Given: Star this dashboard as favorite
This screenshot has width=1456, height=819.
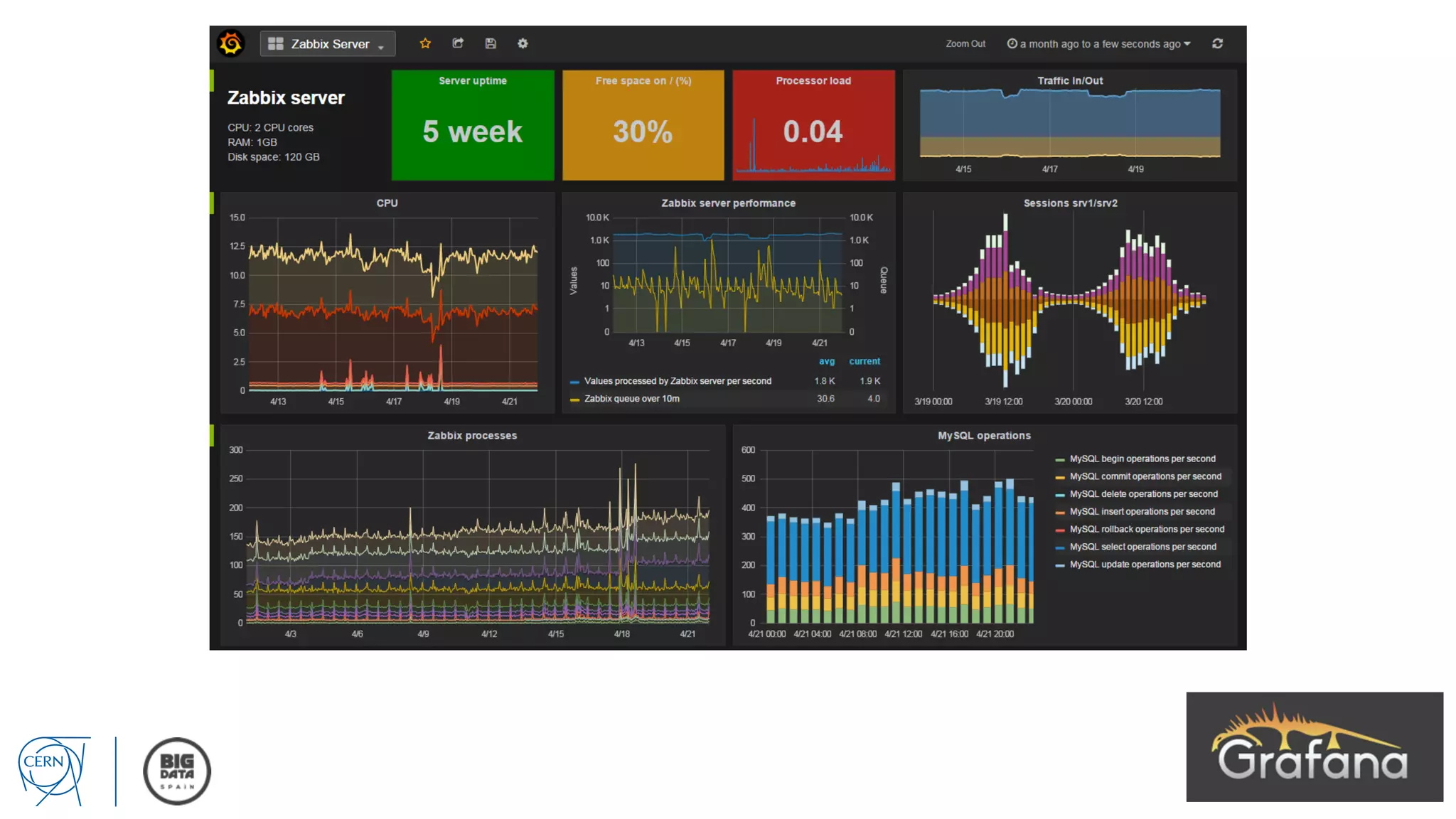Looking at the screenshot, I should point(425,43).
